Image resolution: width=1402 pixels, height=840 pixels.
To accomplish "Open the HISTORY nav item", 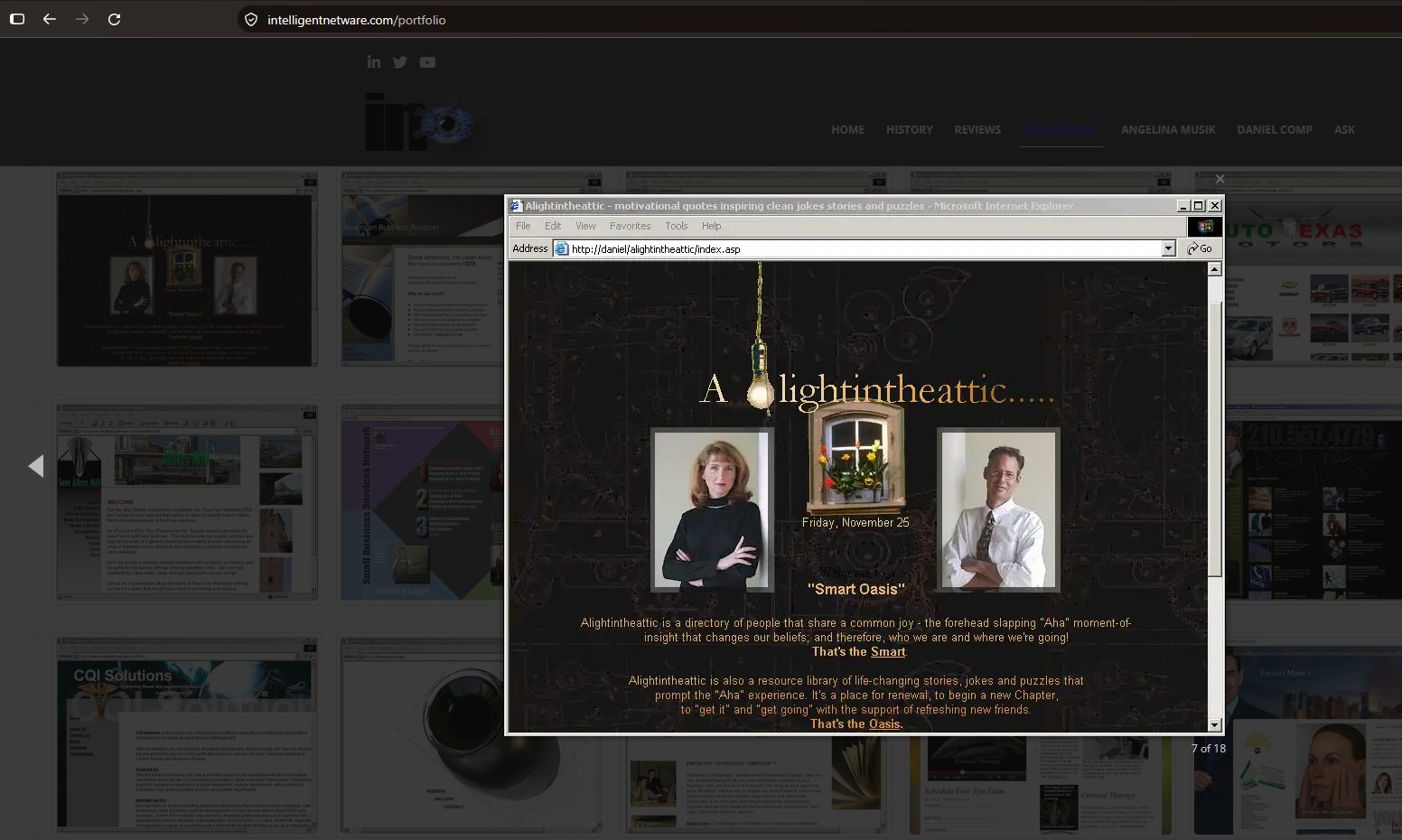I will (x=909, y=130).
